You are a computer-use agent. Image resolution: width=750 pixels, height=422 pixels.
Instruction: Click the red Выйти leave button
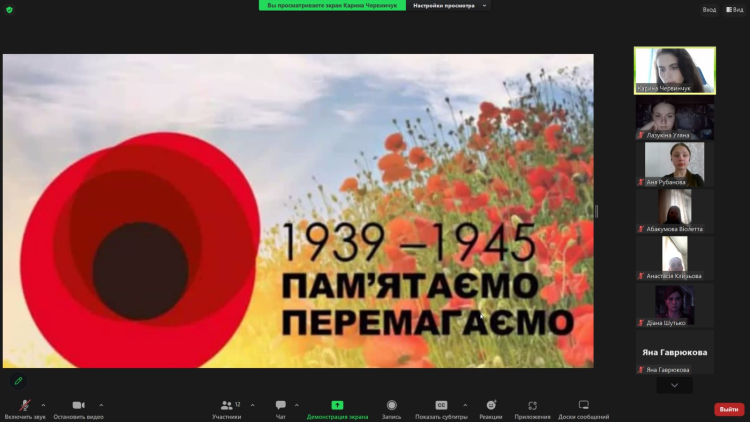pos(729,409)
